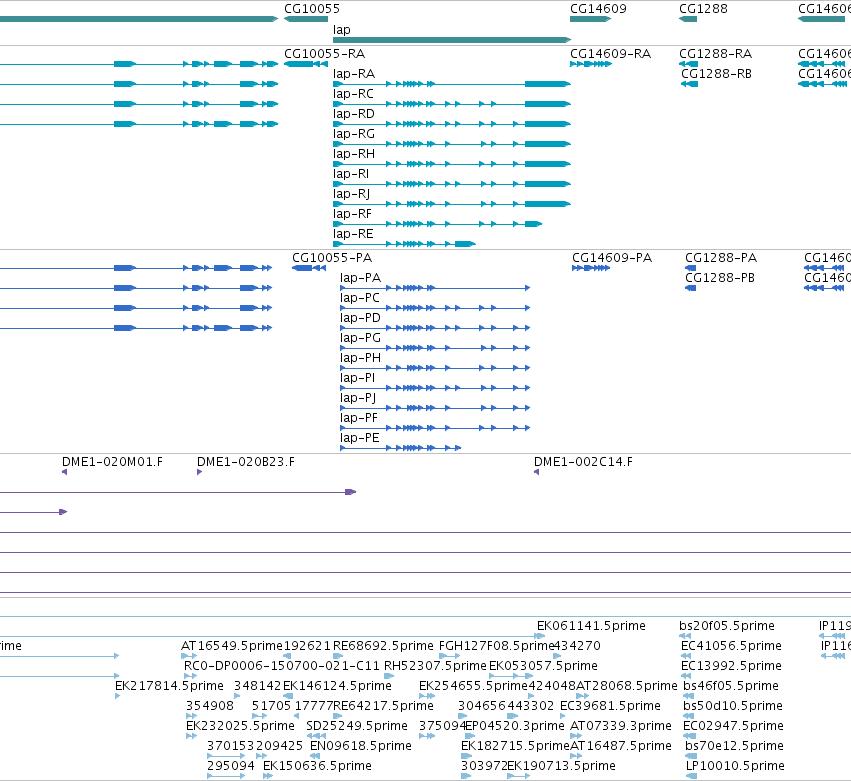
Task: Click the DME1-020M01.F clone label
Action: click(112, 462)
